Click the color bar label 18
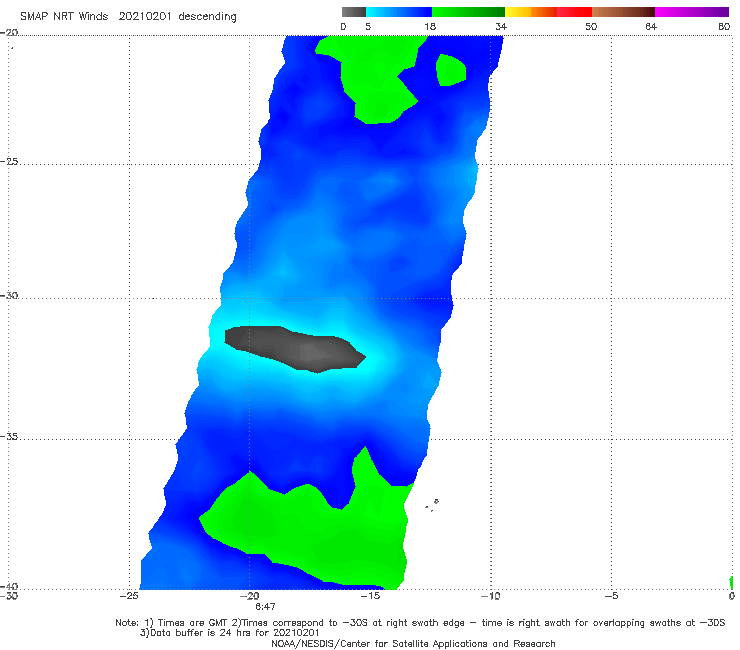The width and height of the screenshot is (740, 650). point(430,27)
